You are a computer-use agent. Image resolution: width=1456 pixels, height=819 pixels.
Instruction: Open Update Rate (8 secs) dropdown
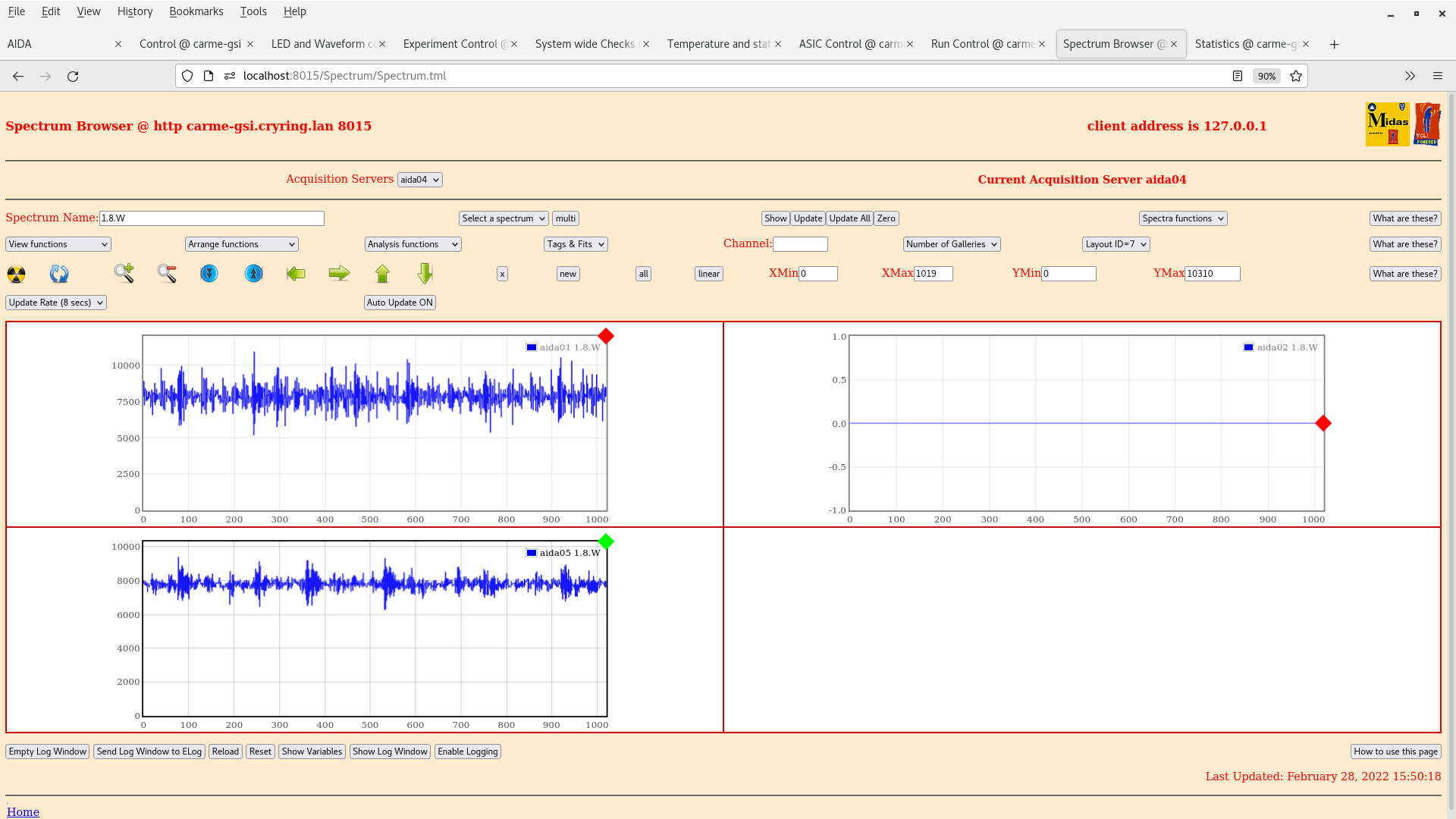click(x=56, y=303)
